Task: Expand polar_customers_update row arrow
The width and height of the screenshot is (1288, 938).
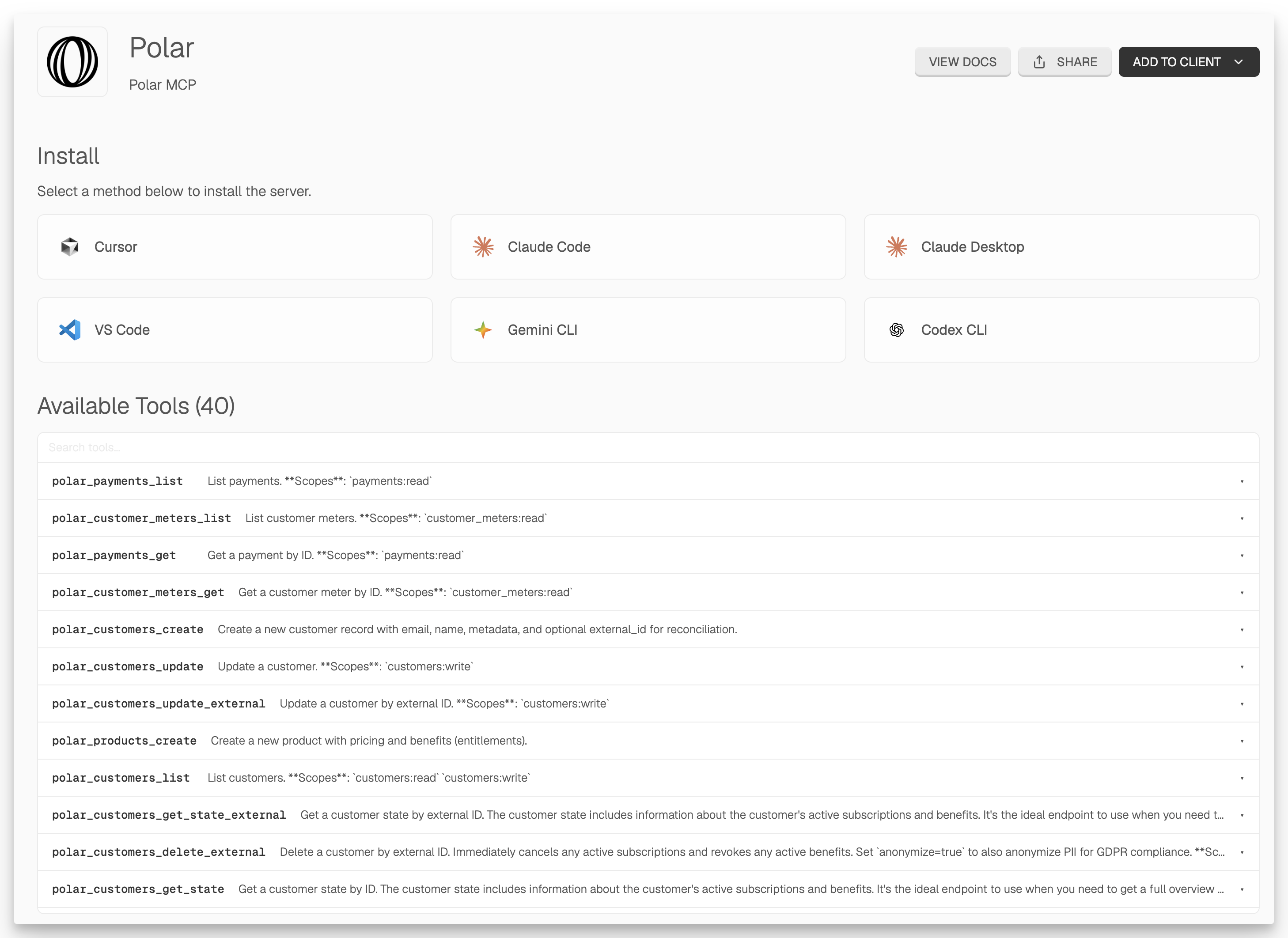Action: 1242,666
